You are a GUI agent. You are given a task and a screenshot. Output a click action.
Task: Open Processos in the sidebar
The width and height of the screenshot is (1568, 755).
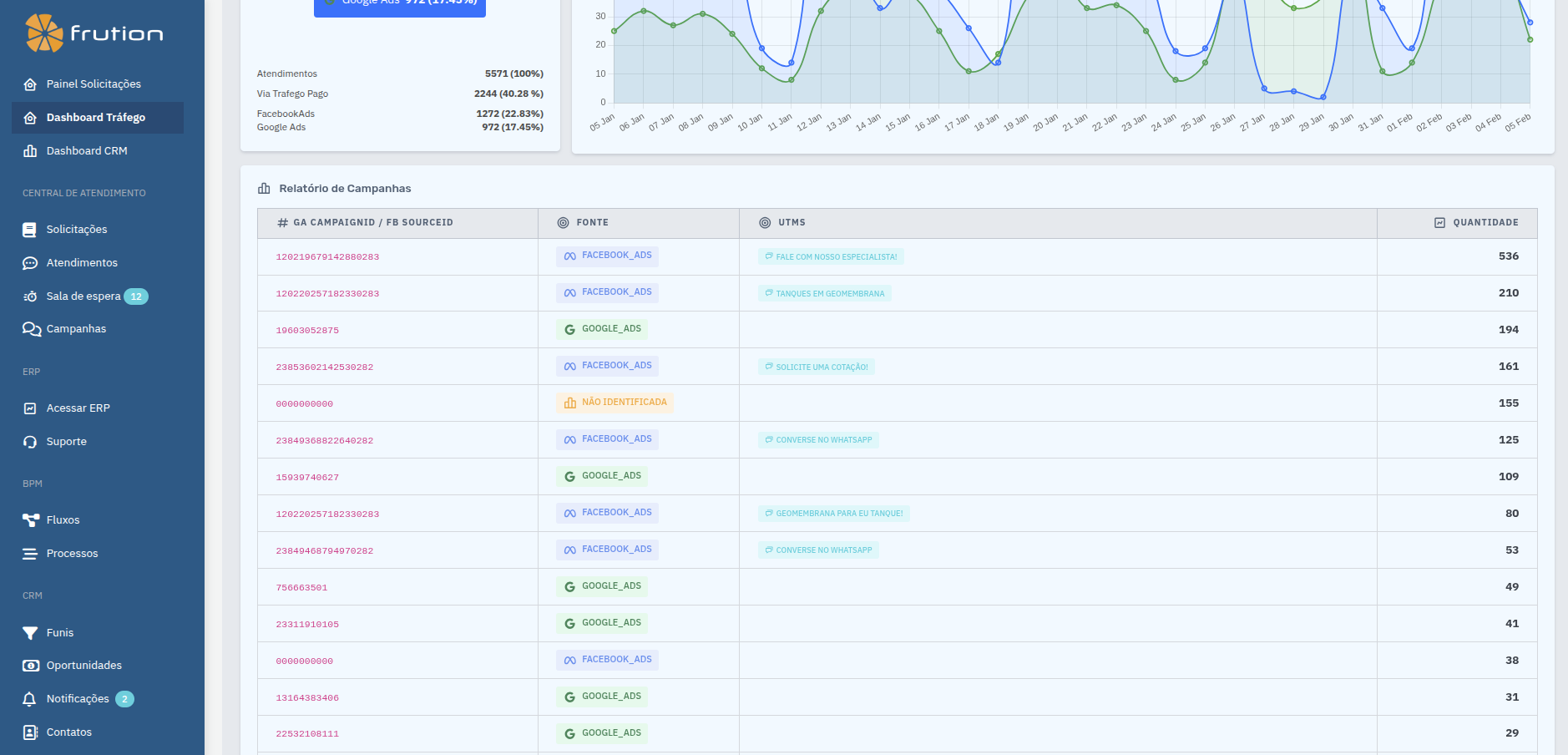coord(72,554)
